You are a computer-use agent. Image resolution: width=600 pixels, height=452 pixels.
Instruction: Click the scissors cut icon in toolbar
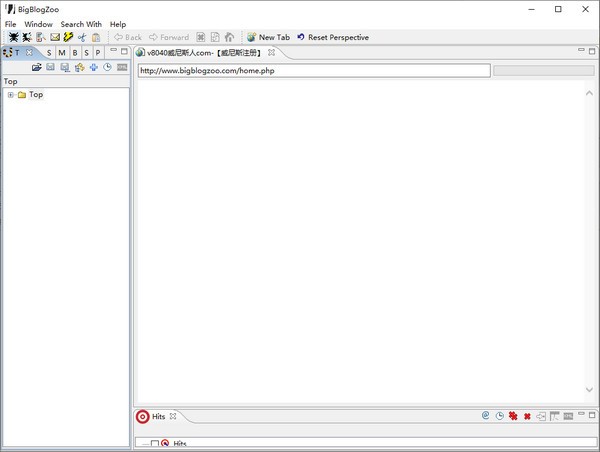pyautogui.click(x=82, y=37)
